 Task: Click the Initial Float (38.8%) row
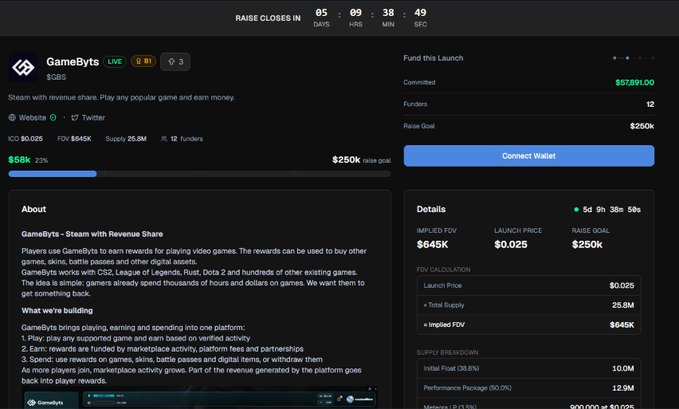(529, 368)
